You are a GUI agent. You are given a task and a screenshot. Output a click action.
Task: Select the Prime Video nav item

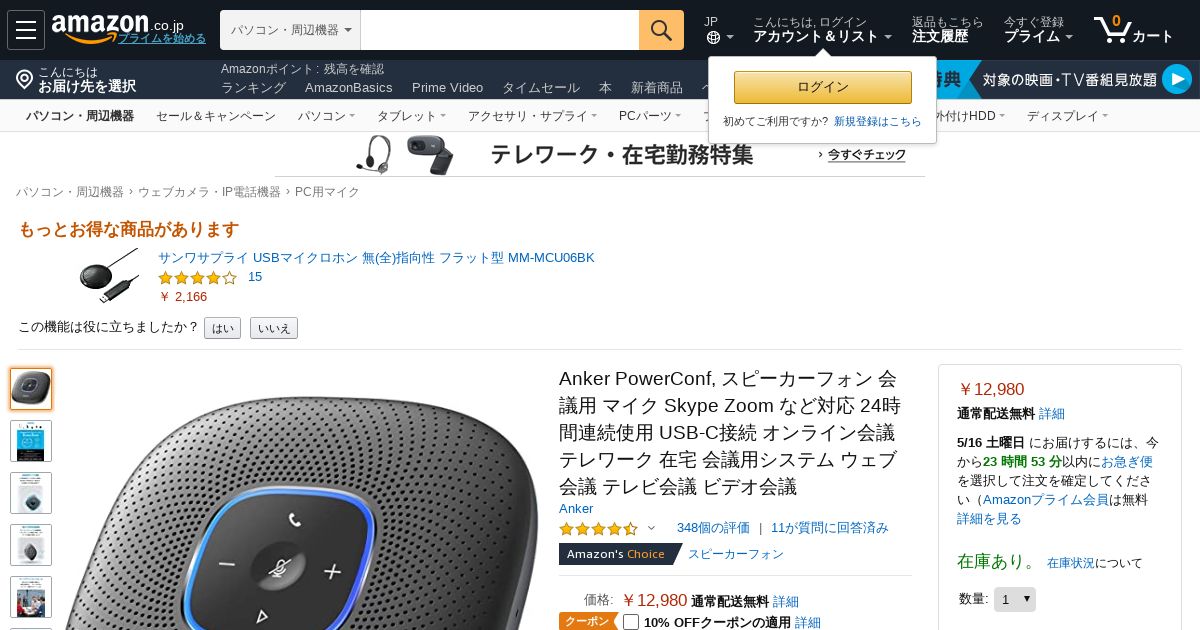click(x=447, y=87)
